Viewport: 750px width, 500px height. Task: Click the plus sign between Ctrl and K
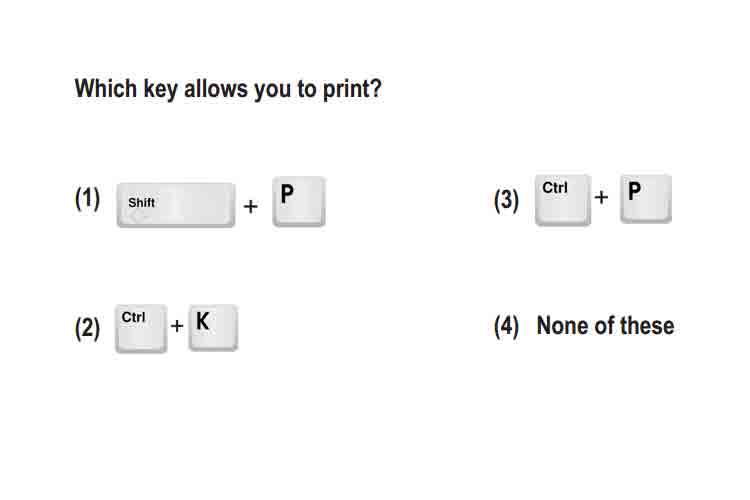point(177,325)
